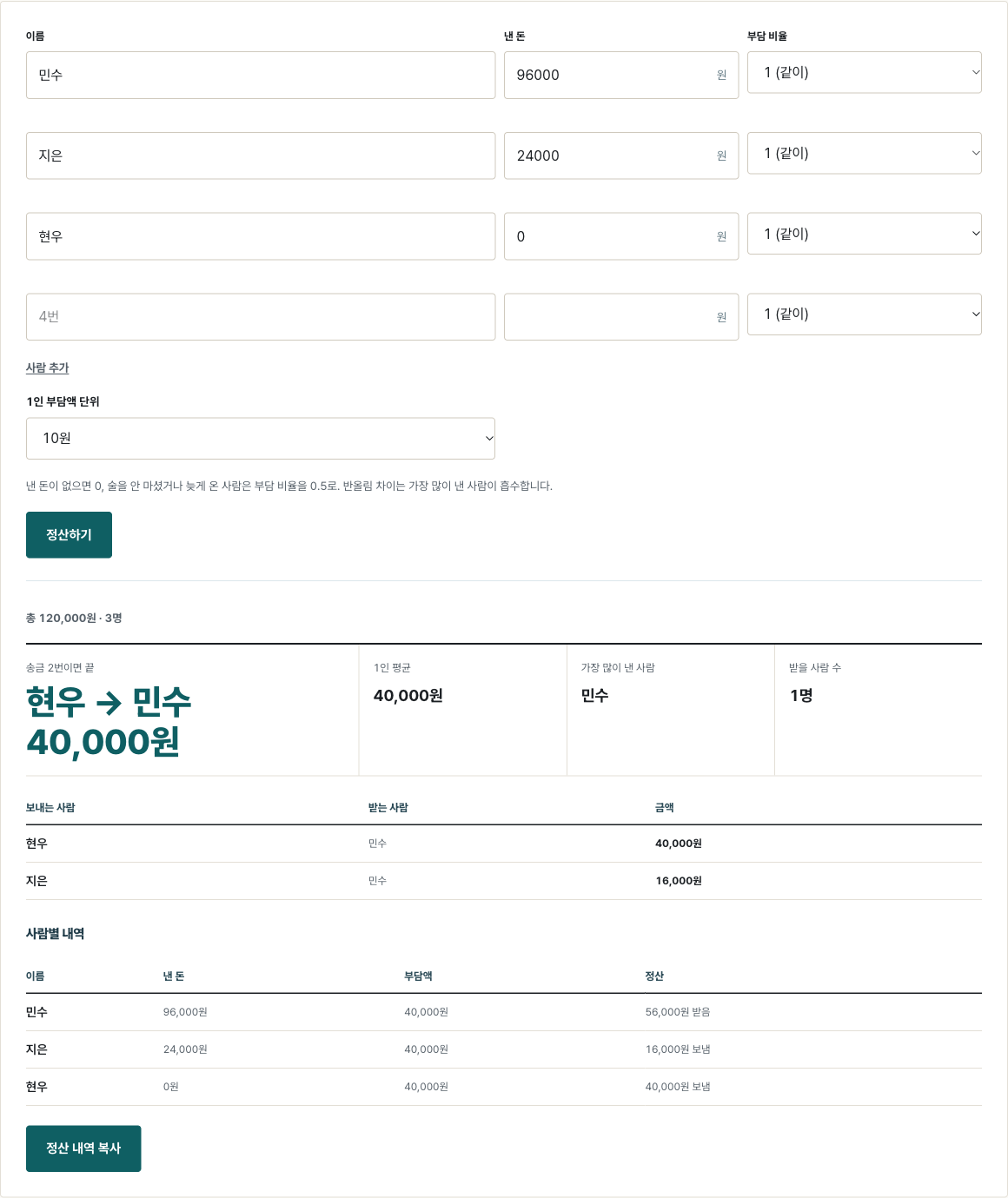Click the 56,000원 받음 cell
Viewport: 1008px width, 1198px height.
tap(678, 1012)
